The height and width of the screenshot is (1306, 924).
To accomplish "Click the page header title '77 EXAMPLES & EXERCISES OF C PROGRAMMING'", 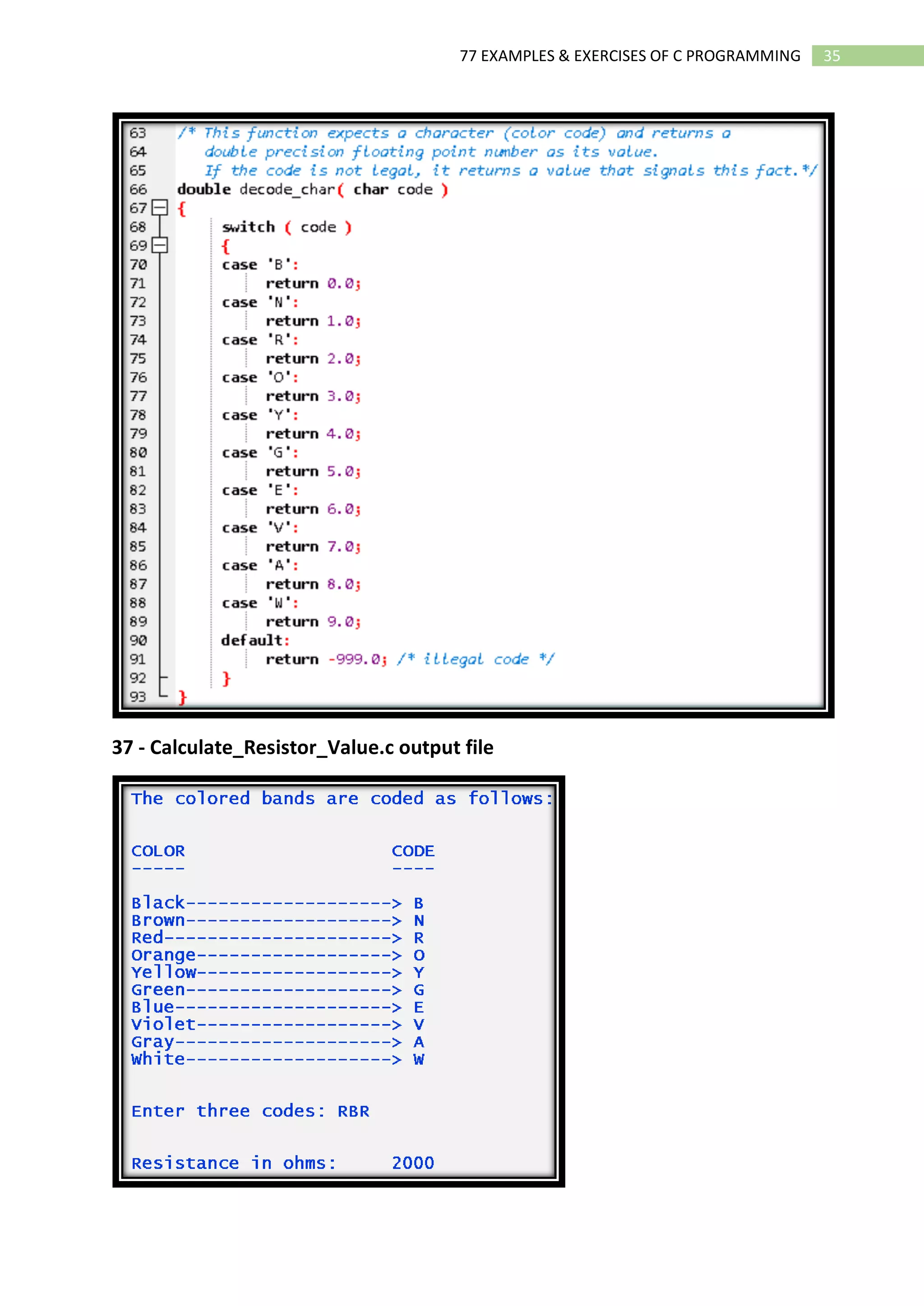I will [630, 56].
